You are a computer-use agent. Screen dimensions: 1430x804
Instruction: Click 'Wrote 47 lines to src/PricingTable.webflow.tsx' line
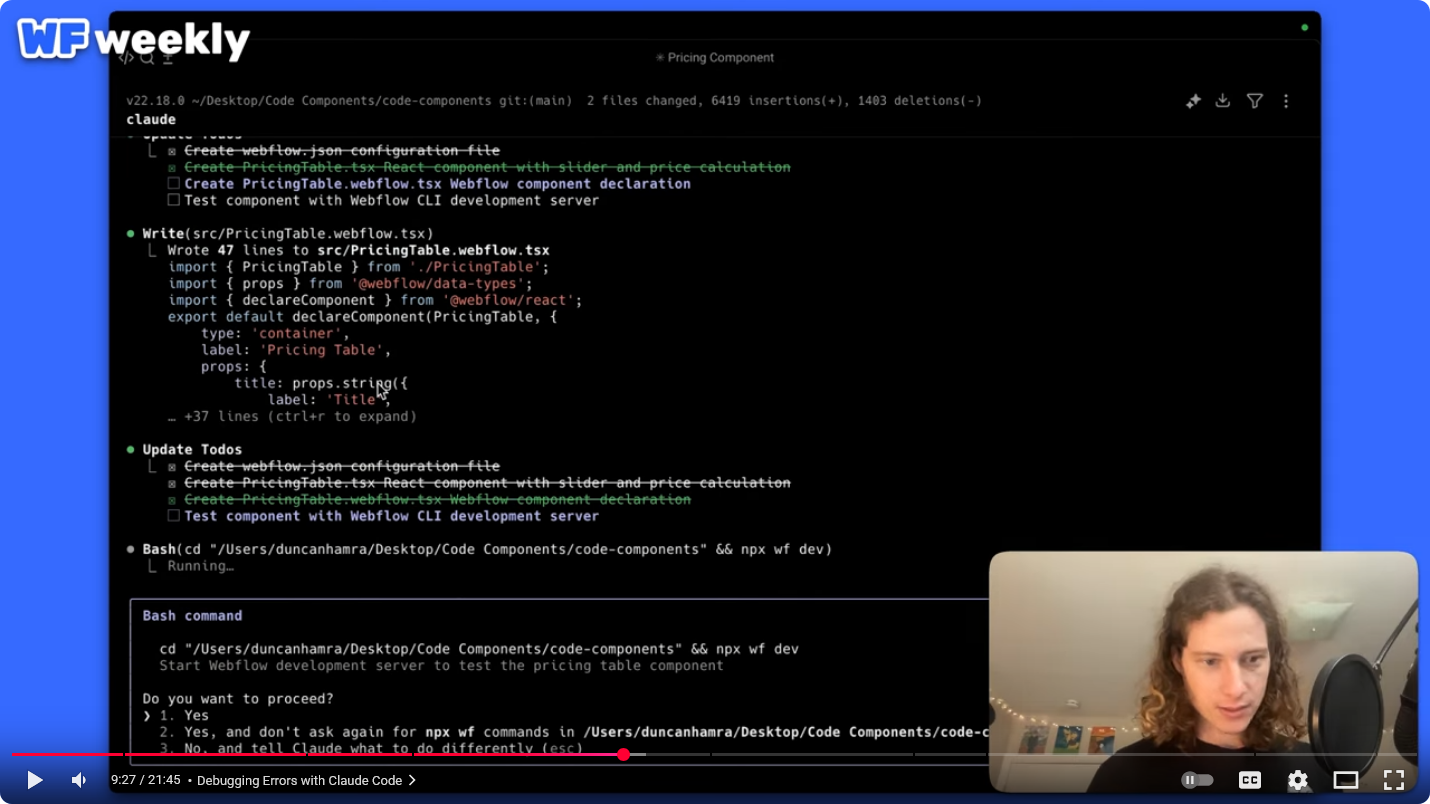tap(358, 251)
